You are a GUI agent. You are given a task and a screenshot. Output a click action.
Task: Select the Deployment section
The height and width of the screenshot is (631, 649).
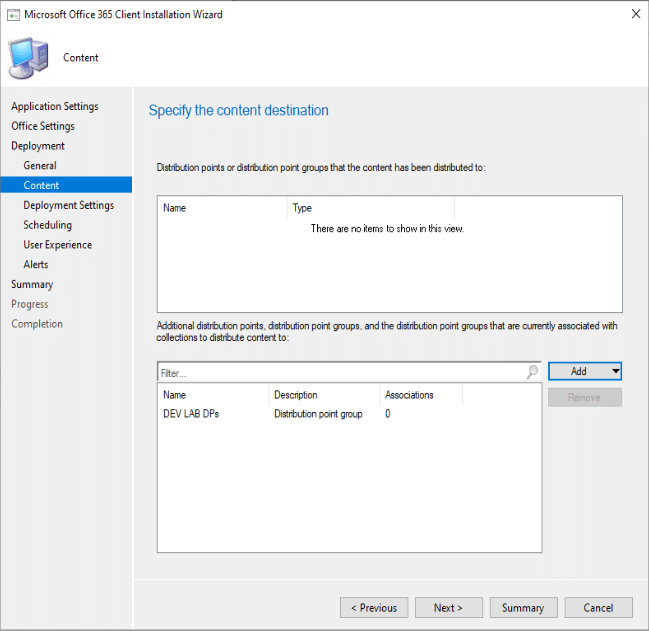[x=38, y=146]
